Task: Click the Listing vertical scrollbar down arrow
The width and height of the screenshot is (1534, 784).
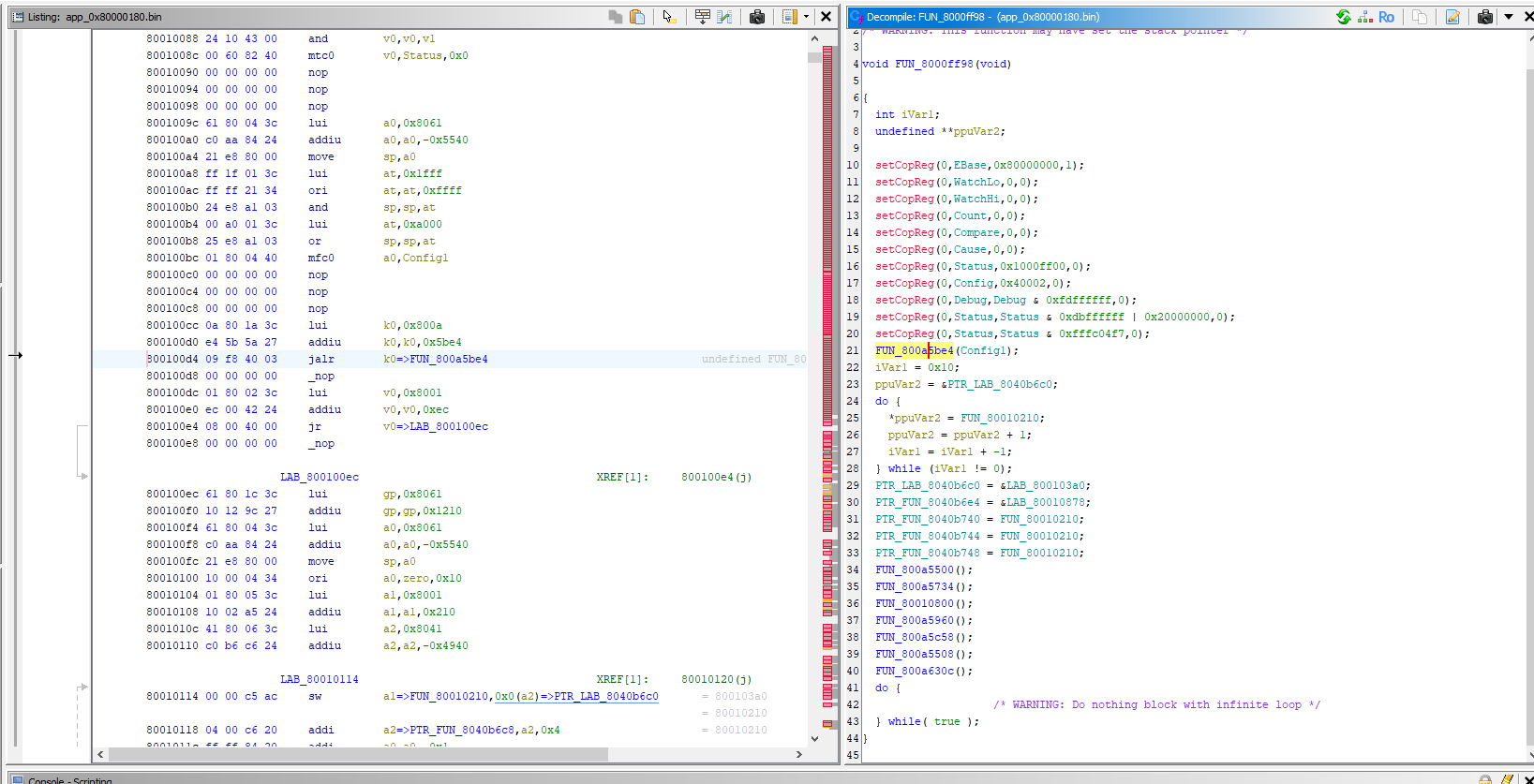Action: click(814, 738)
